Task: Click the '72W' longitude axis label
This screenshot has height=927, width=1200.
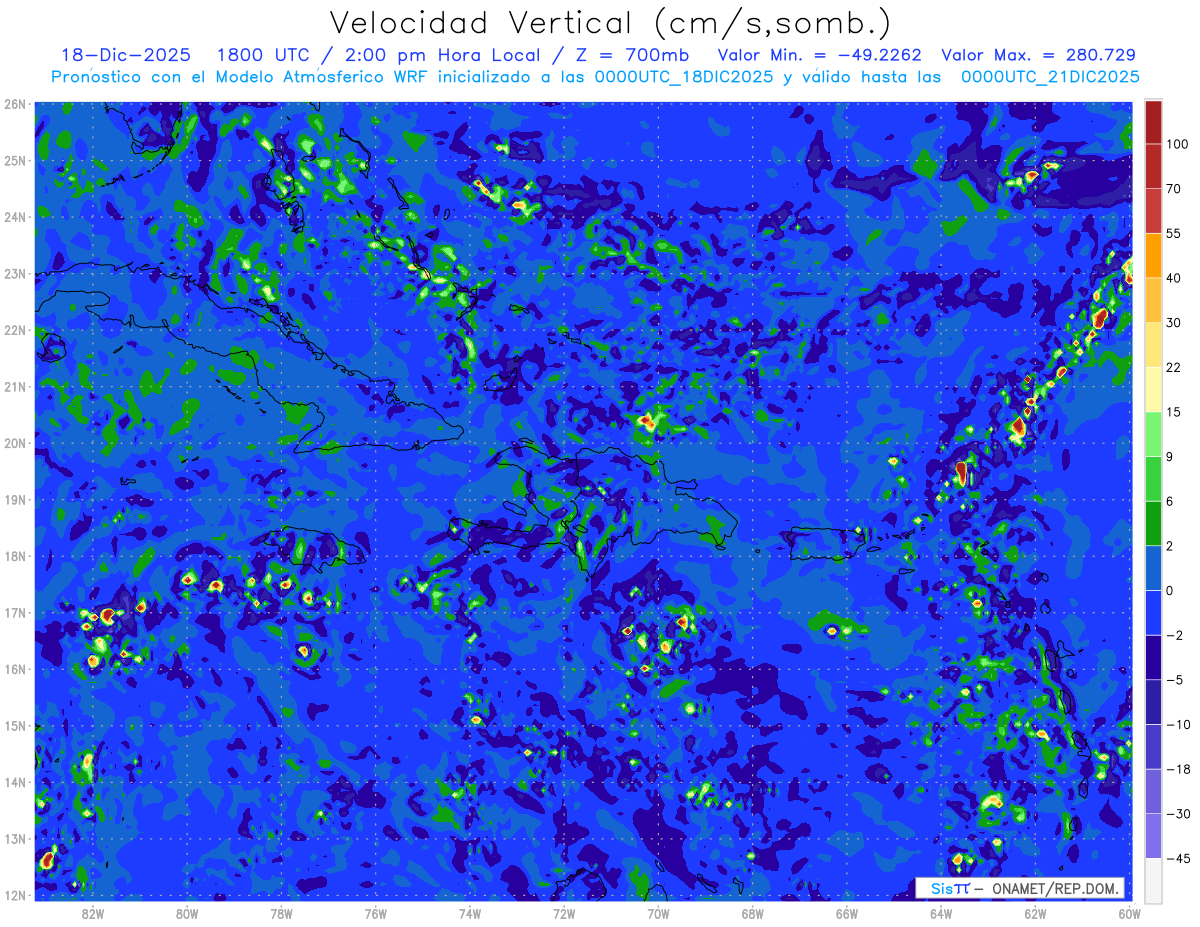Action: (x=564, y=913)
